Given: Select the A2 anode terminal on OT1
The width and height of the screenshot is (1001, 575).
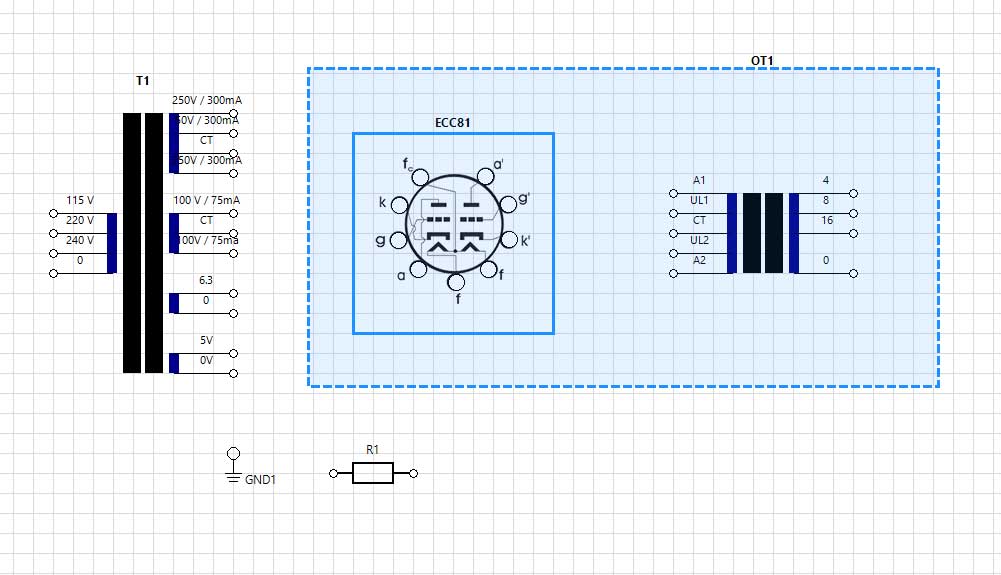Looking at the screenshot, I should 672,273.
